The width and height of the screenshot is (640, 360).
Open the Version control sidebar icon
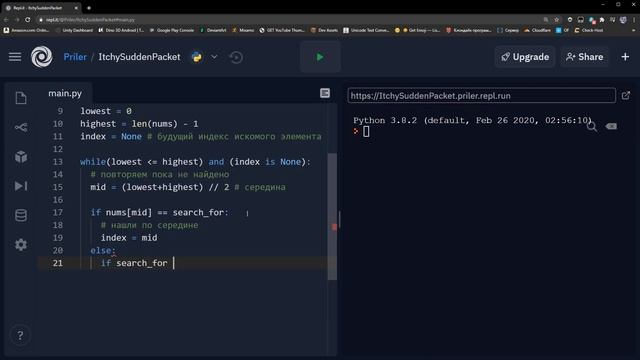(x=21, y=127)
